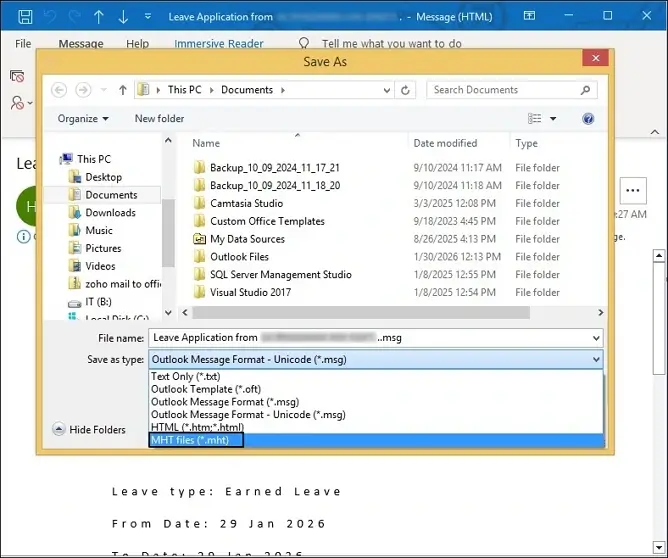This screenshot has height=558, width=668.
Task: Click horizontal scrollbar in file list
Action: 361,313
